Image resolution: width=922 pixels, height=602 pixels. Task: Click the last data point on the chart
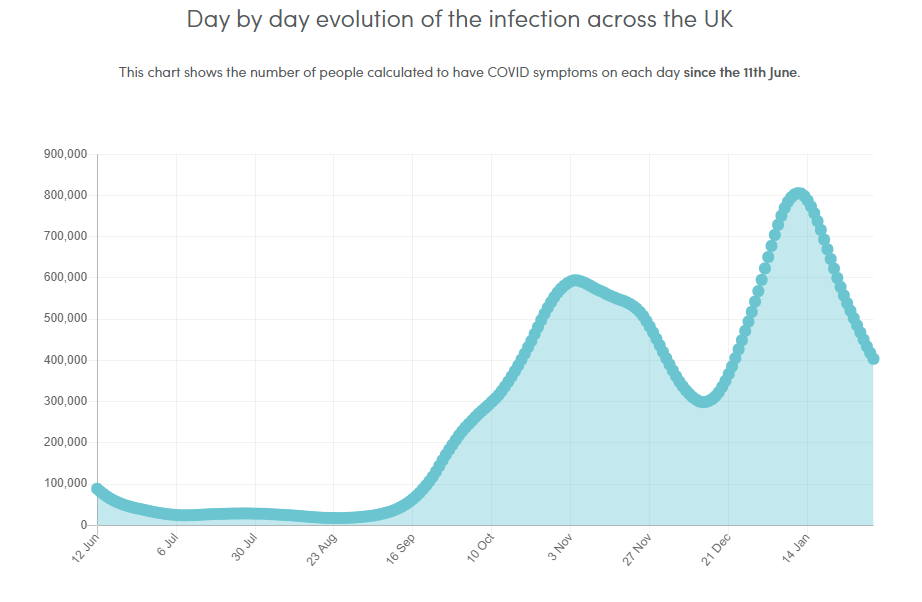click(873, 358)
